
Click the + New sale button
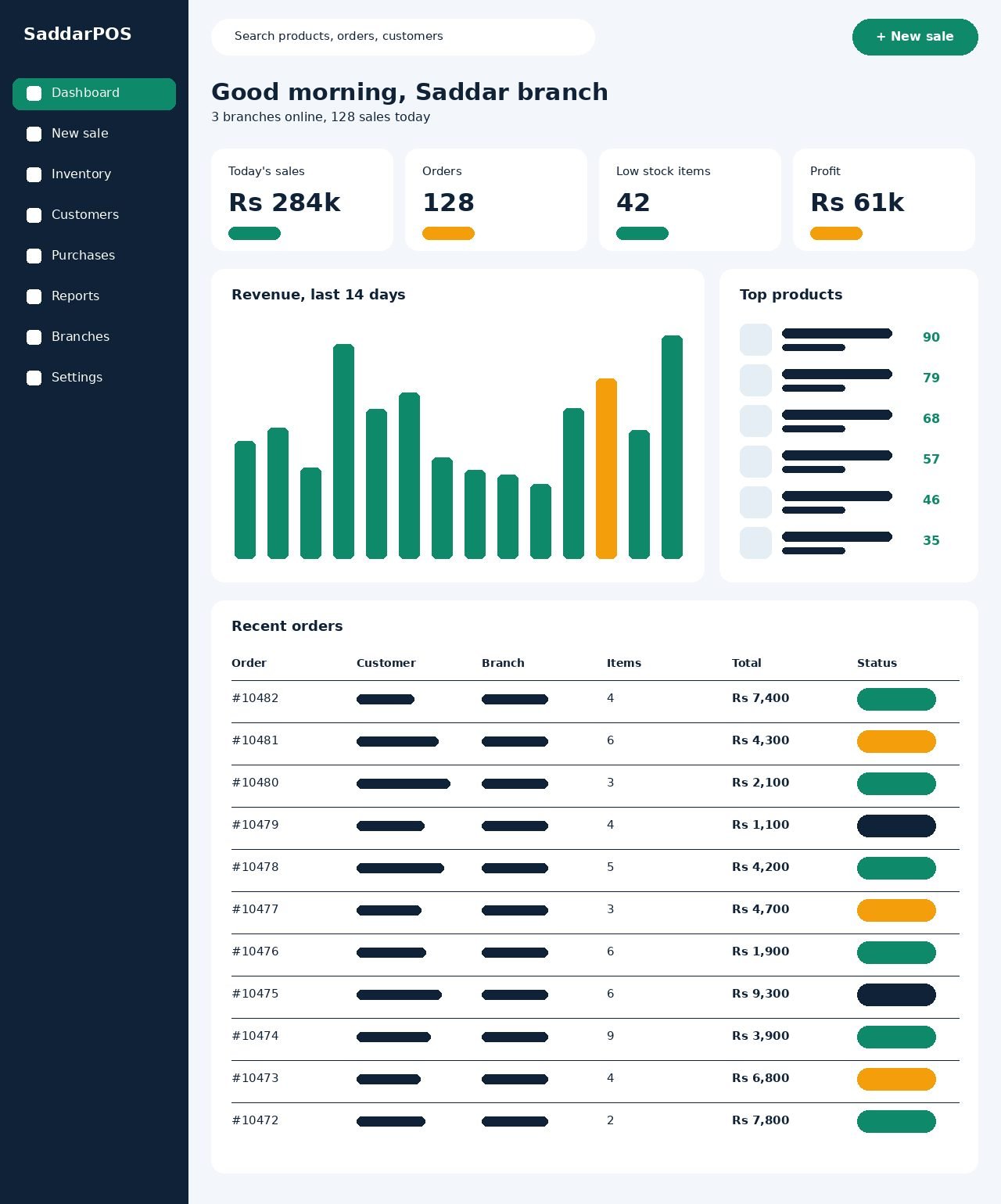click(x=915, y=37)
